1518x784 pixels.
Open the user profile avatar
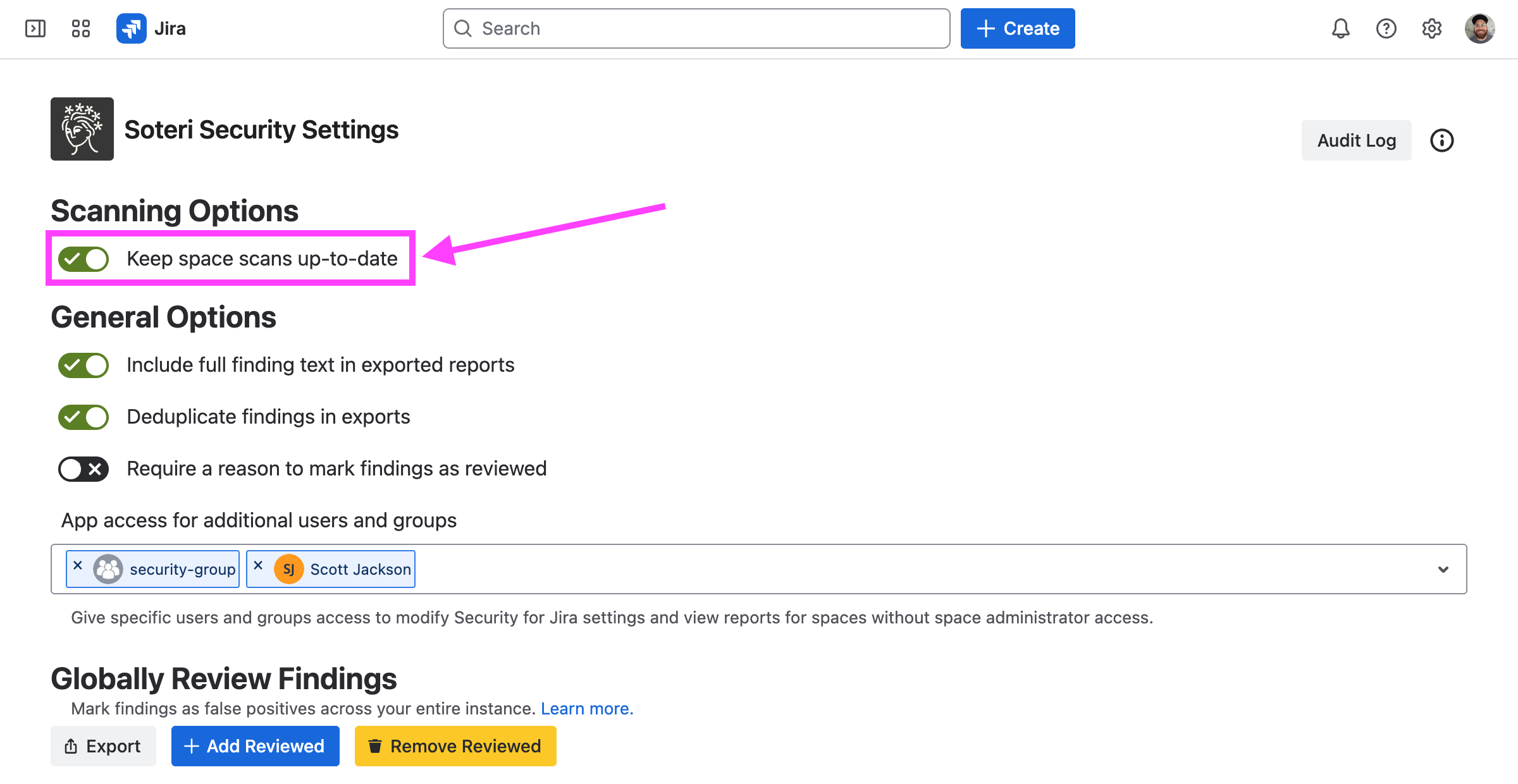pos(1479,28)
